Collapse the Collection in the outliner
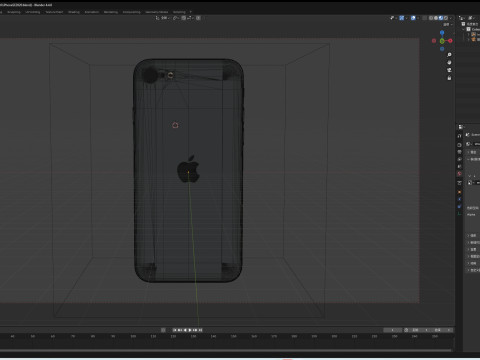The height and width of the screenshot is (360, 480). pyautogui.click(x=464, y=29)
